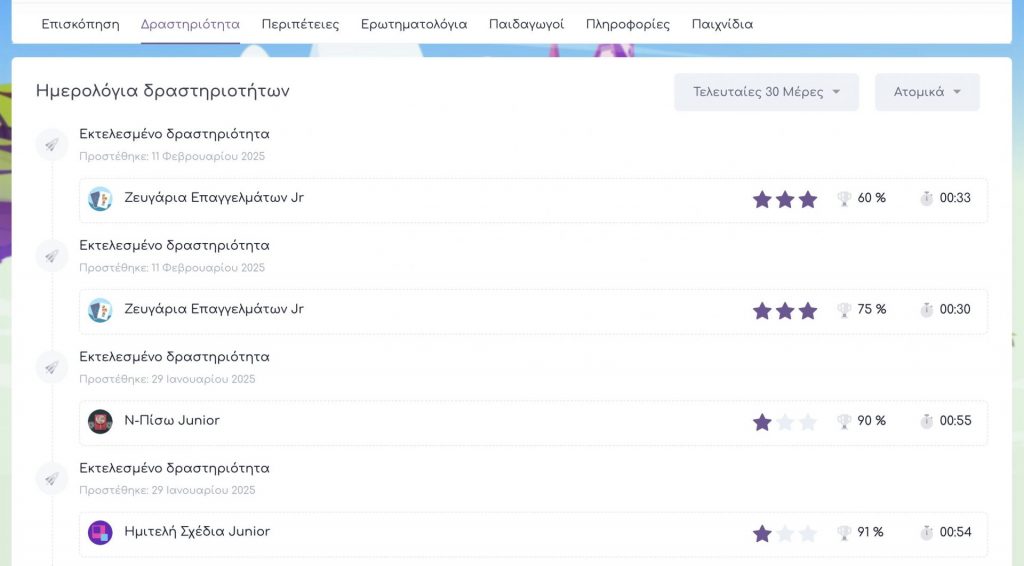Click the stopwatch icon beside 00:54
Screen dimensions: 1024x566
click(927, 532)
